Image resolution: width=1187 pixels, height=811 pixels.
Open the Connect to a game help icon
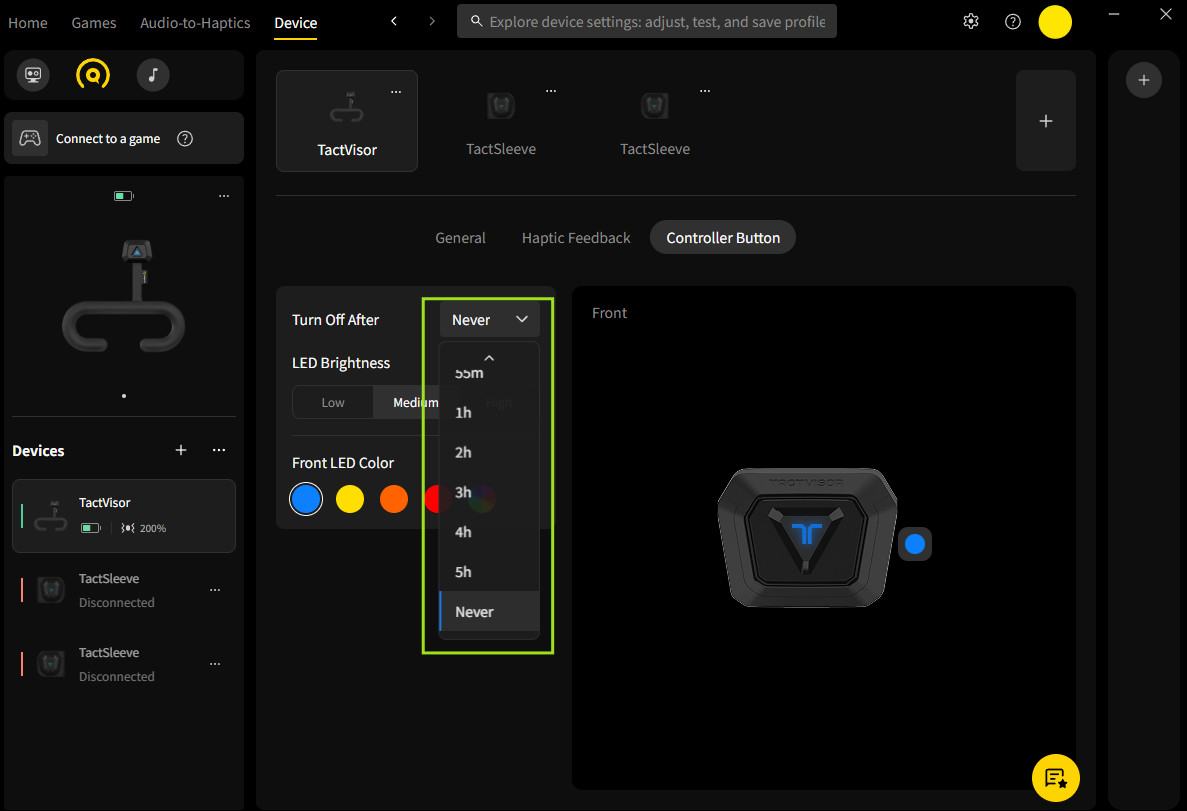[x=185, y=139]
